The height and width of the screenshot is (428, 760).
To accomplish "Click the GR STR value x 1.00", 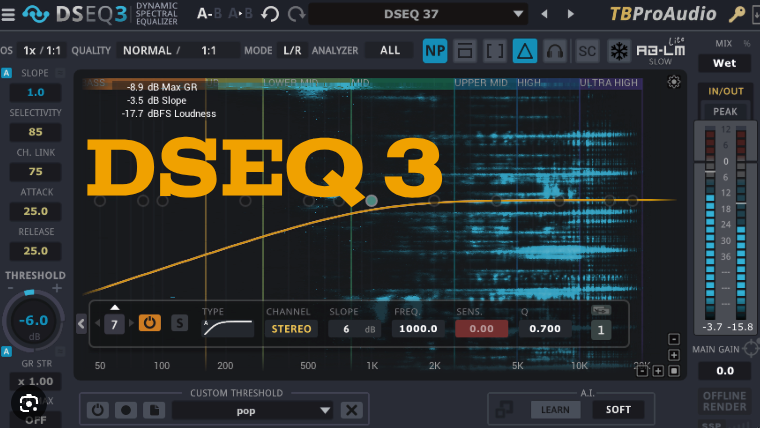I will (35, 381).
